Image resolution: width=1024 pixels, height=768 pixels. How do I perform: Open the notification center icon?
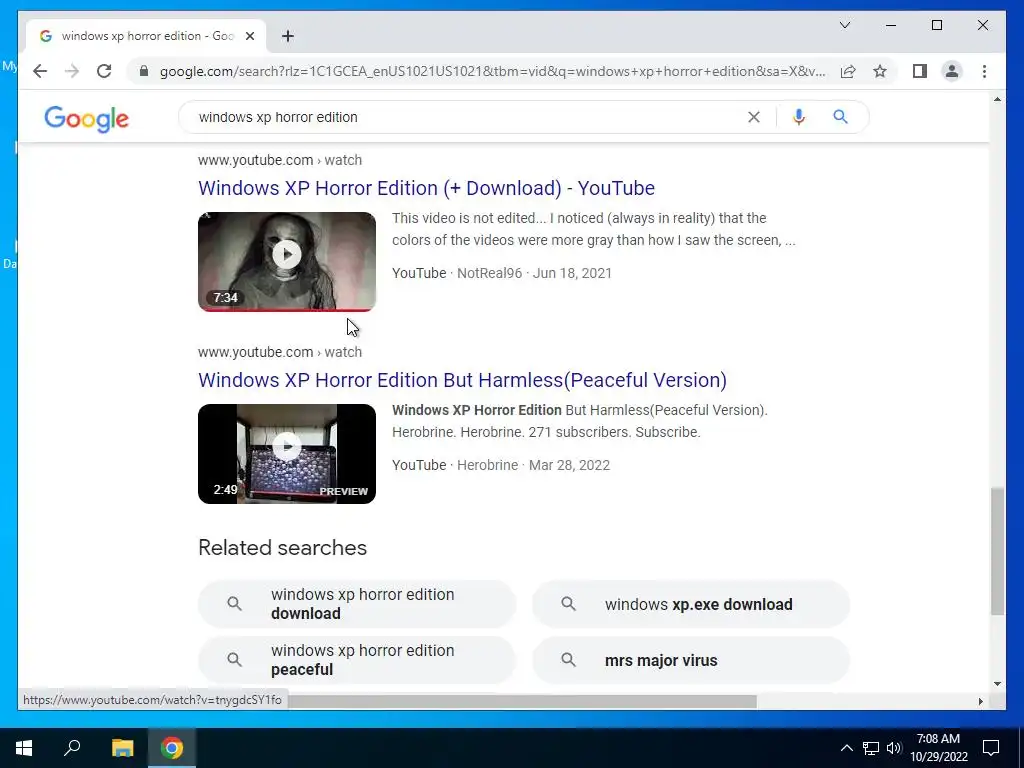(991, 748)
